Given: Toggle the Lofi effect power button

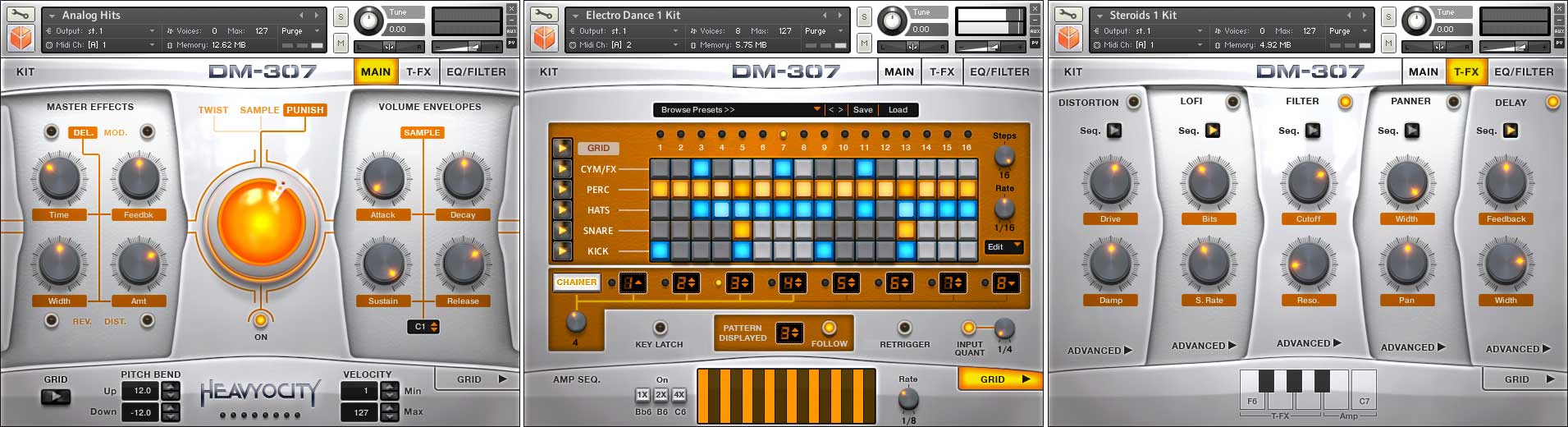Looking at the screenshot, I should click(x=1233, y=102).
